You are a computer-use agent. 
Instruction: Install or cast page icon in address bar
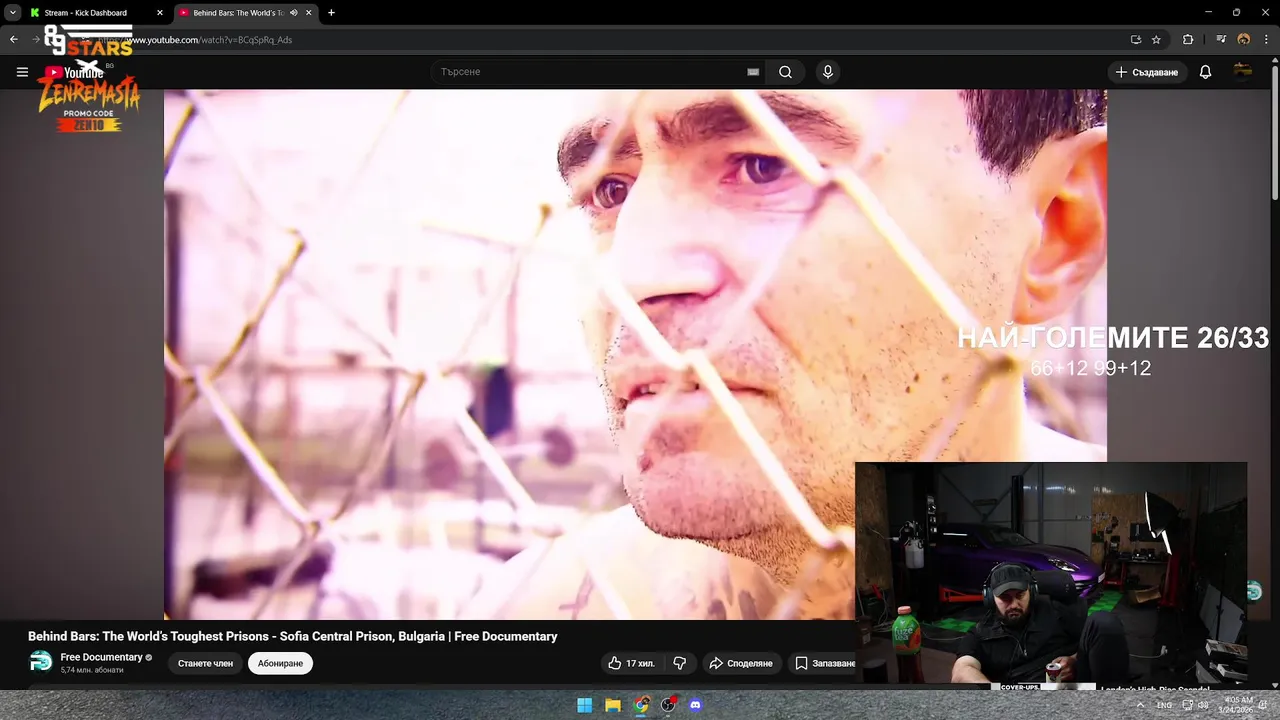point(1135,40)
